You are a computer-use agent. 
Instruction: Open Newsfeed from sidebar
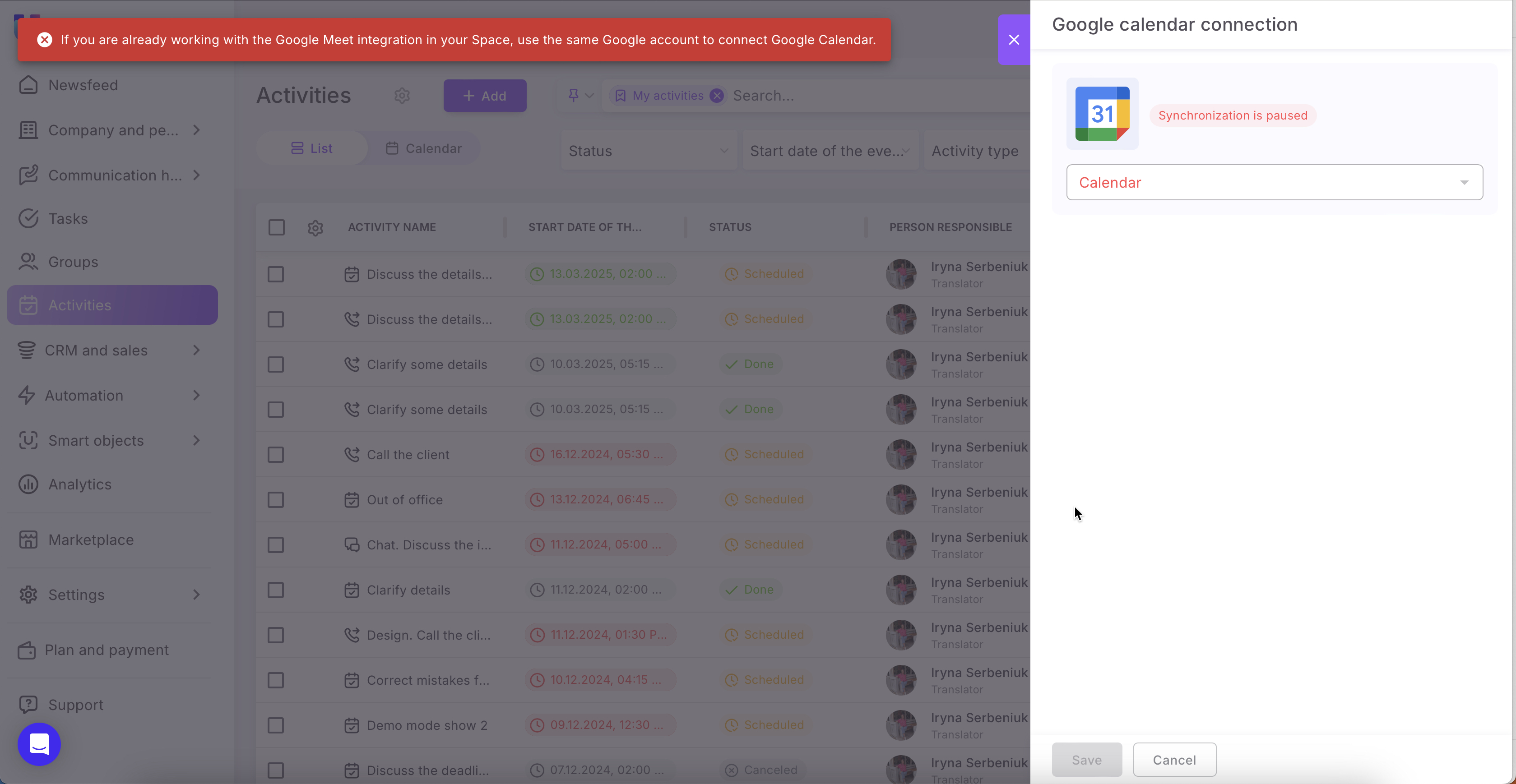[83, 85]
